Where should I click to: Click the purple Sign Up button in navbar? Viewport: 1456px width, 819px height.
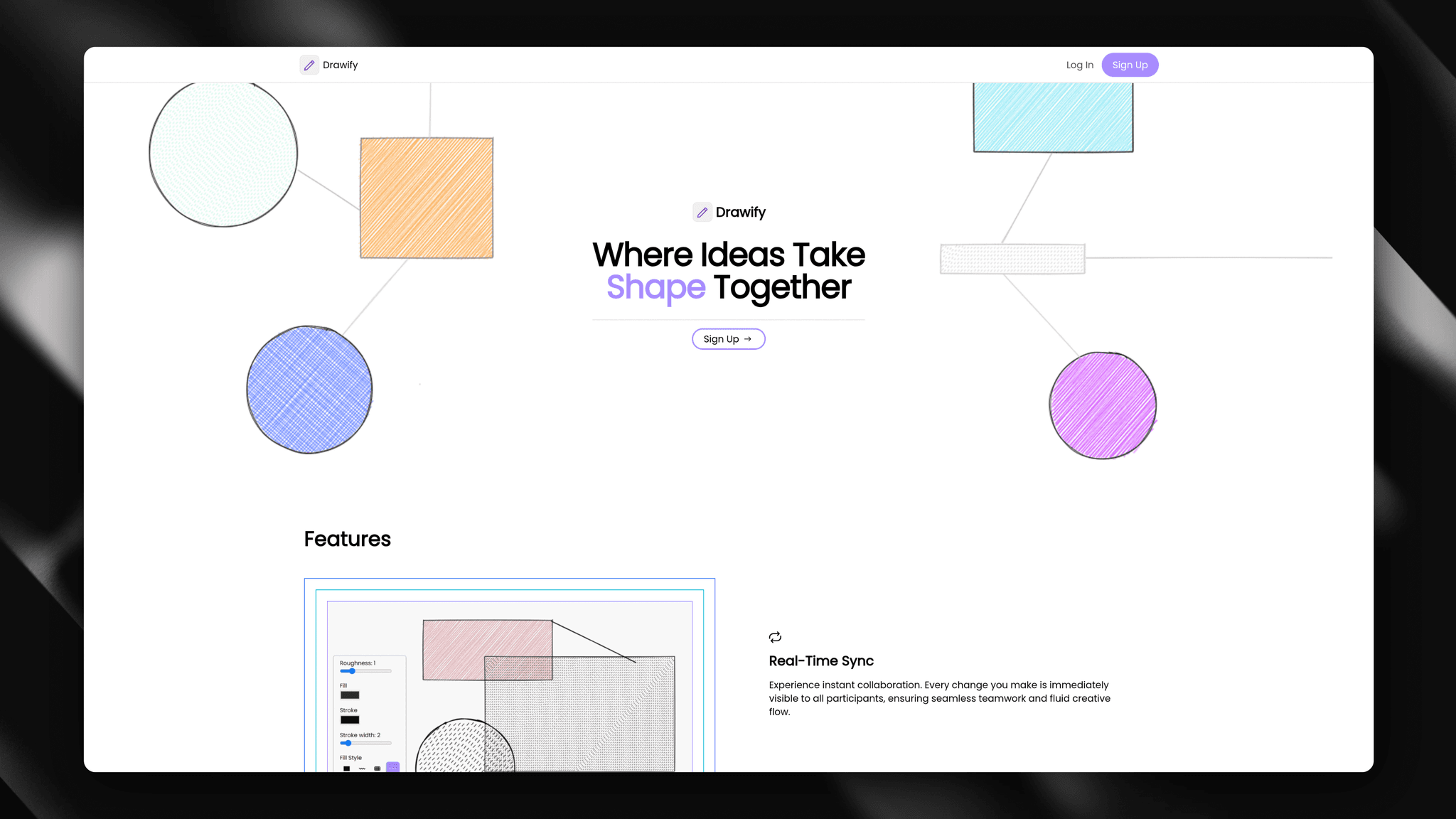1130,65
